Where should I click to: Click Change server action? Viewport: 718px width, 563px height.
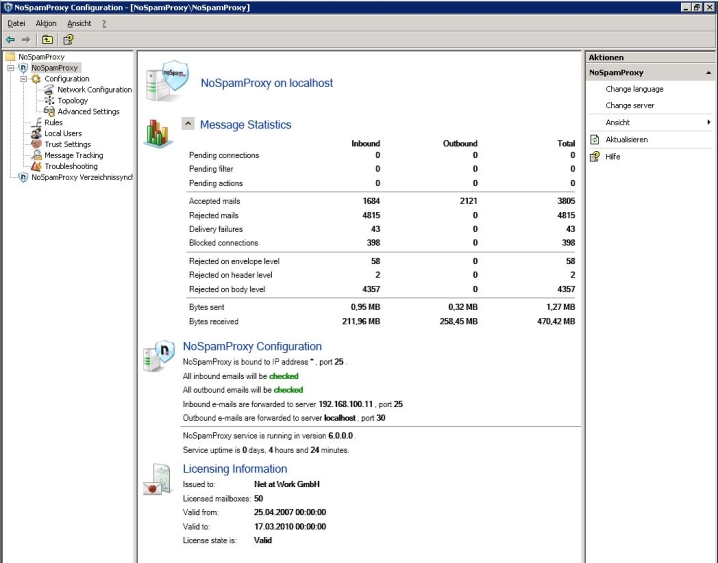click(629, 105)
